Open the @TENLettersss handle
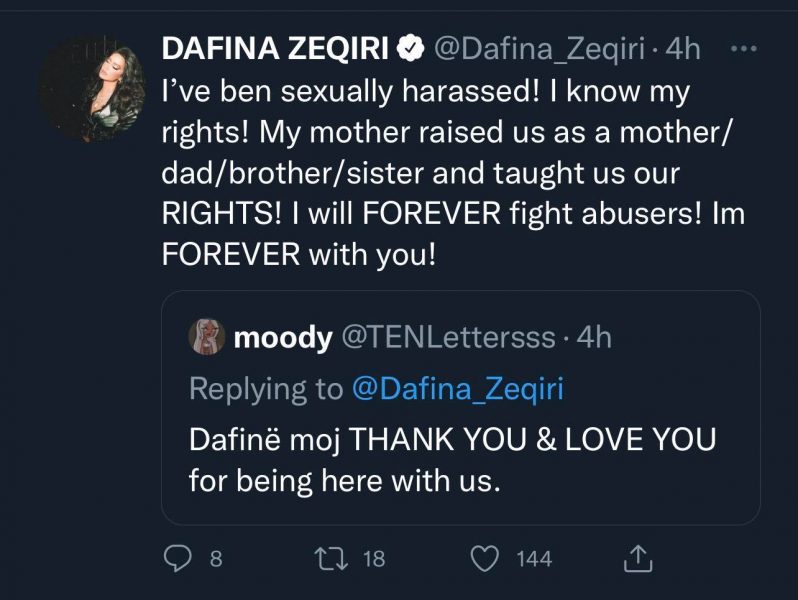This screenshot has height=600, width=798. click(x=448, y=338)
